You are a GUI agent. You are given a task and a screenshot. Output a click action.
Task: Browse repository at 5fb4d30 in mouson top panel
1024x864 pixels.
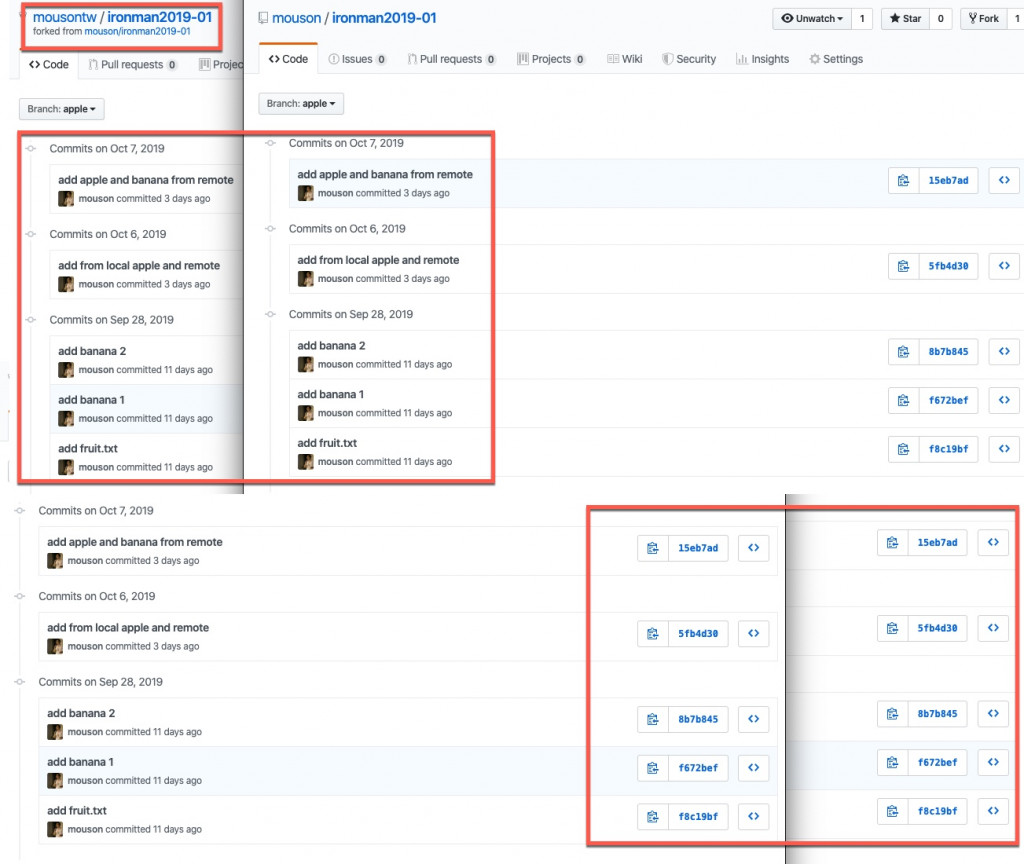click(1004, 266)
